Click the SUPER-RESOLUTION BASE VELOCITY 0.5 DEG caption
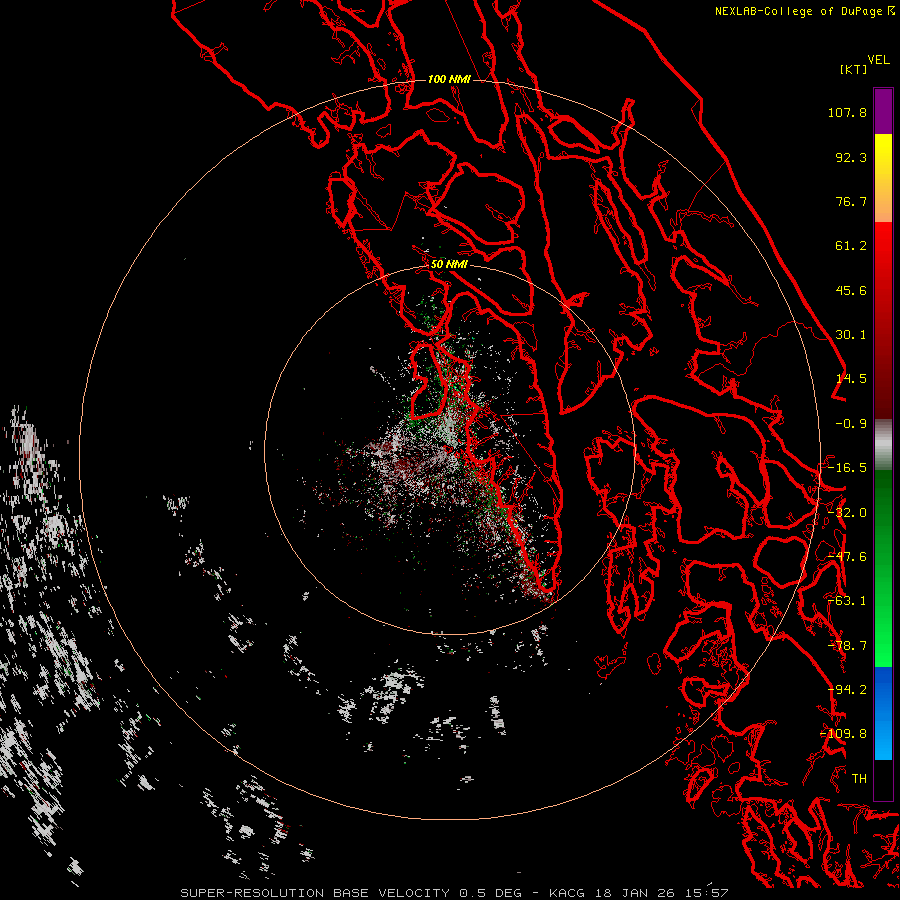 pos(353,893)
